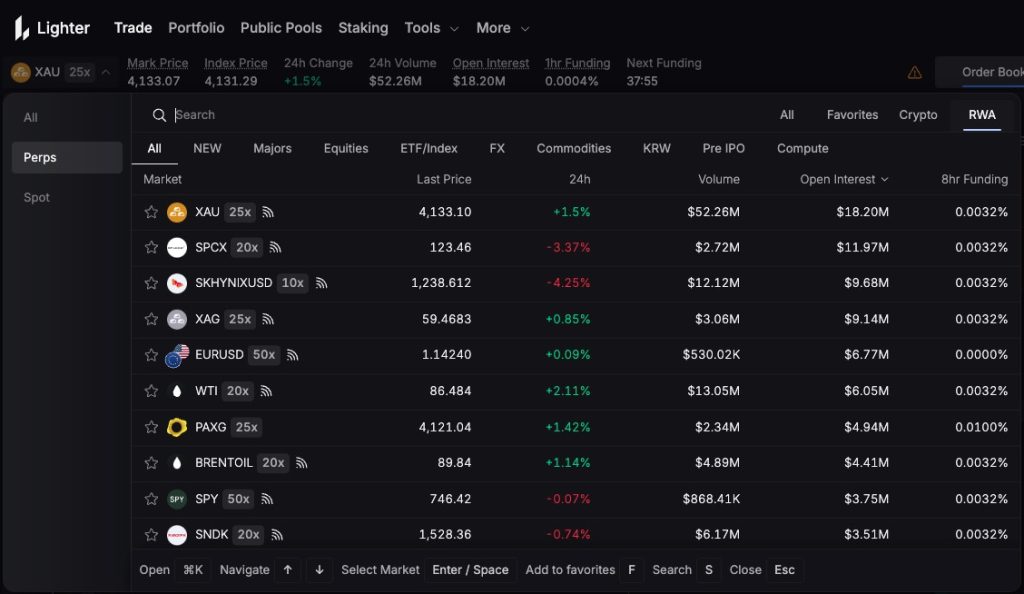Go to Portfolio page

point(196,28)
